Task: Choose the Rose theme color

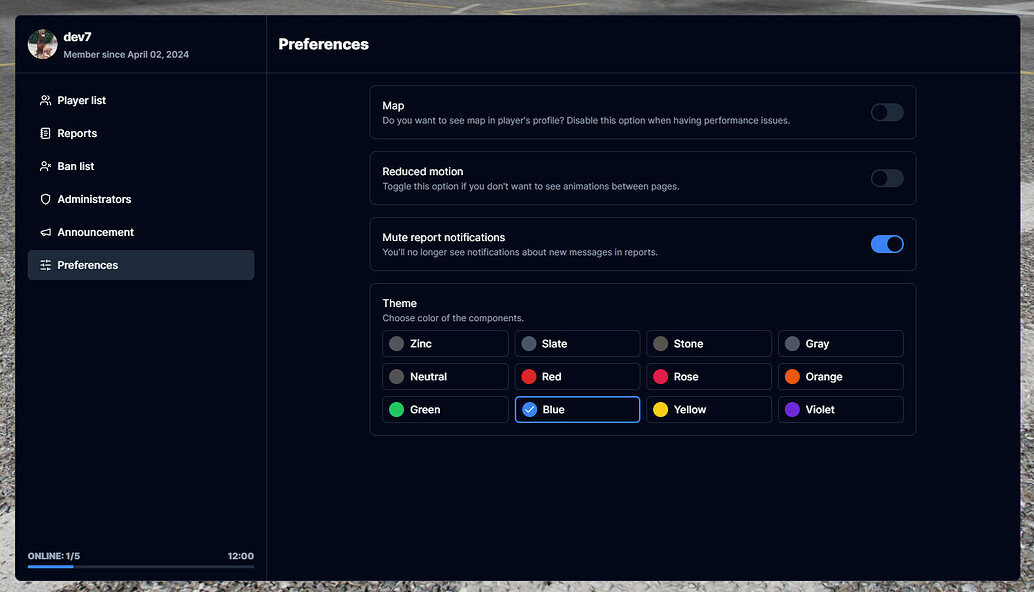Action: point(708,376)
